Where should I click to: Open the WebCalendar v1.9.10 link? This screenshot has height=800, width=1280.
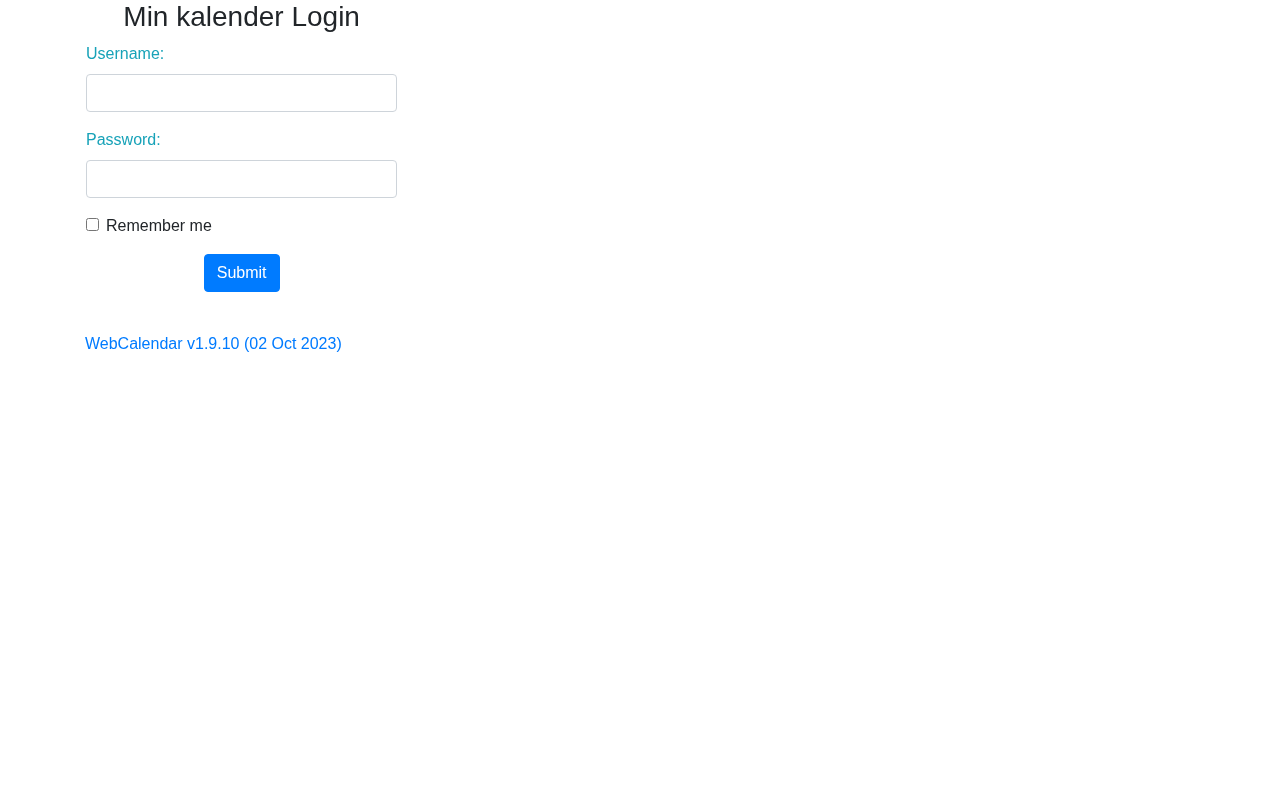click(213, 344)
